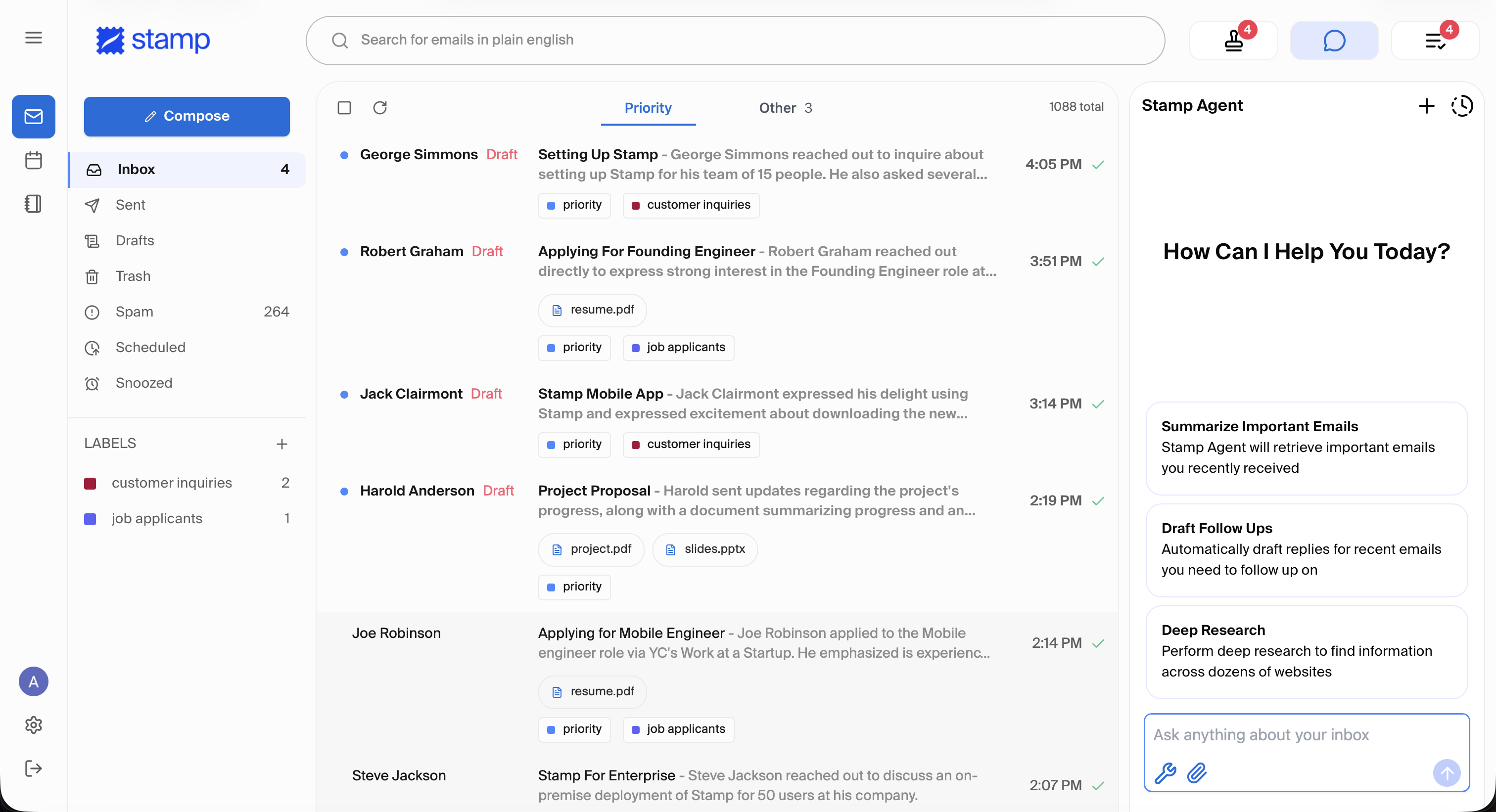The width and height of the screenshot is (1496, 812).
Task: Check the select-all emails checkbox
Action: (344, 108)
